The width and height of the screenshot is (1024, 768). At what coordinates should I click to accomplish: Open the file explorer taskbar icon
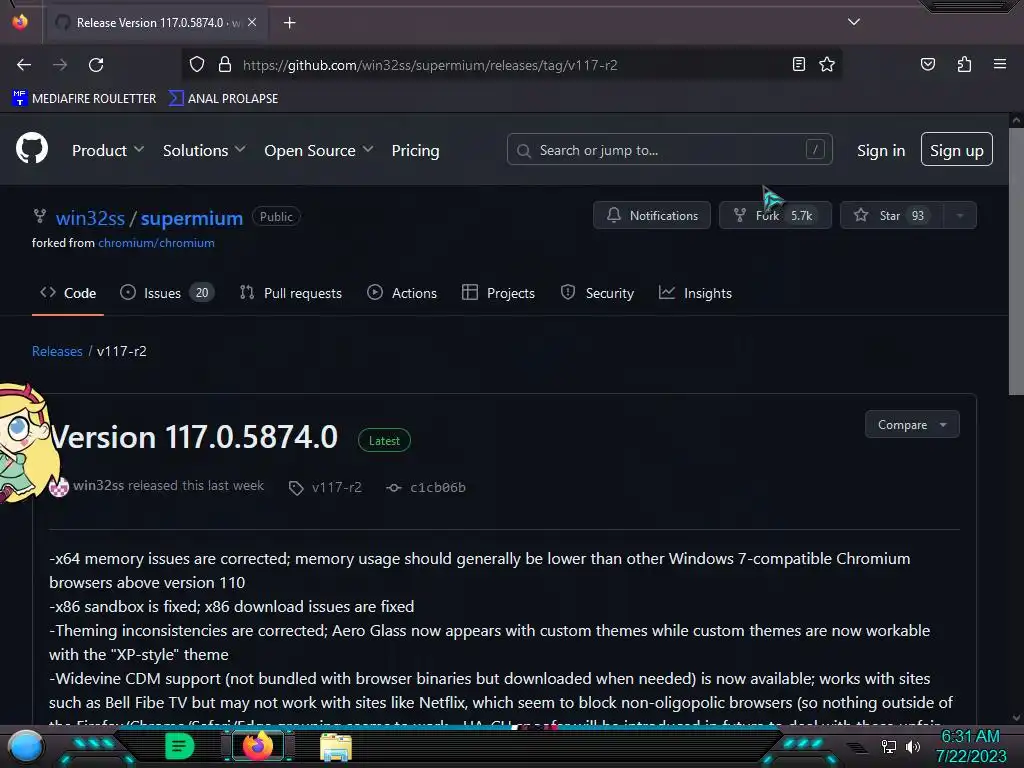click(x=336, y=746)
